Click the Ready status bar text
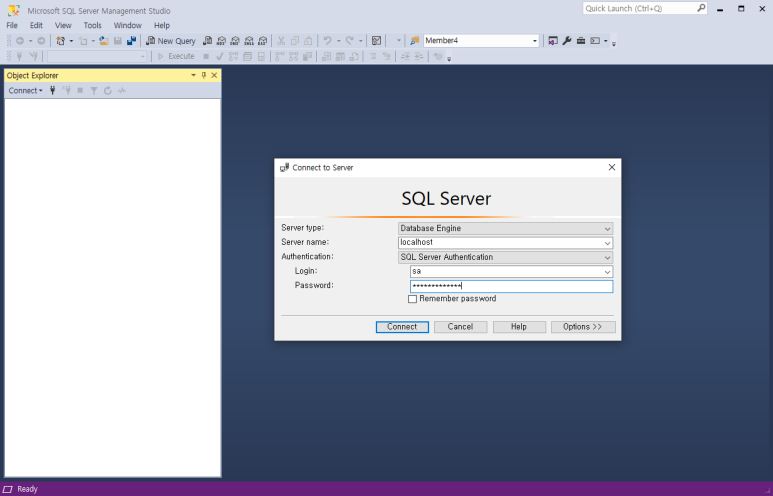 pyautogui.click(x=28, y=489)
